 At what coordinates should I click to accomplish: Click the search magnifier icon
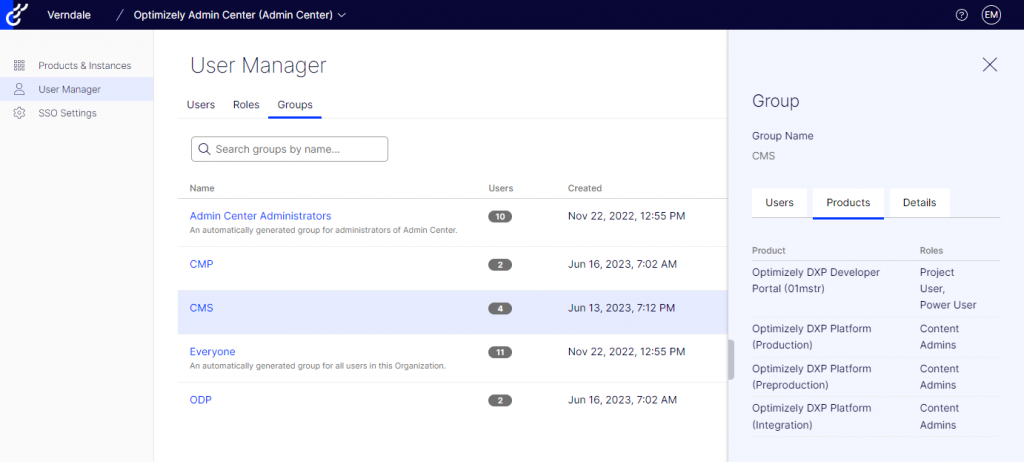click(204, 149)
